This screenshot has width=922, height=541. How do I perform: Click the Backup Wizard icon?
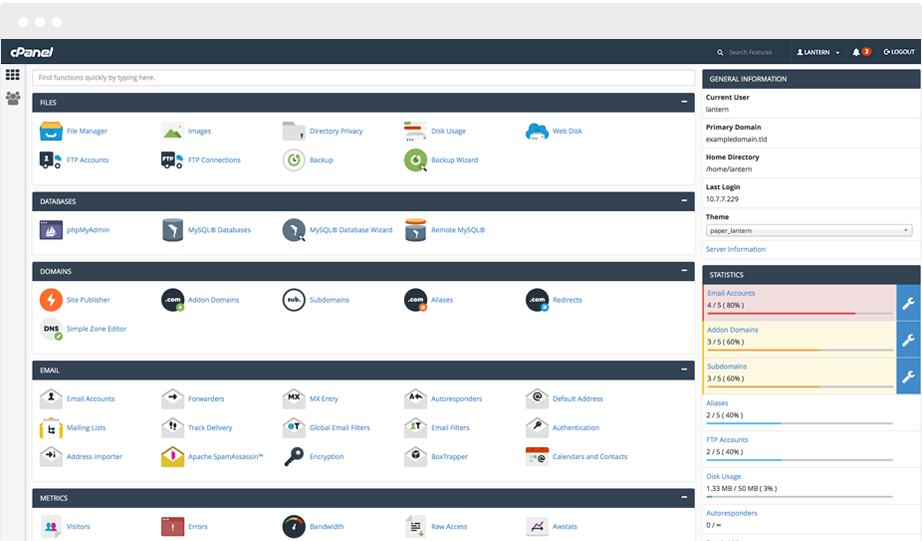click(x=416, y=160)
